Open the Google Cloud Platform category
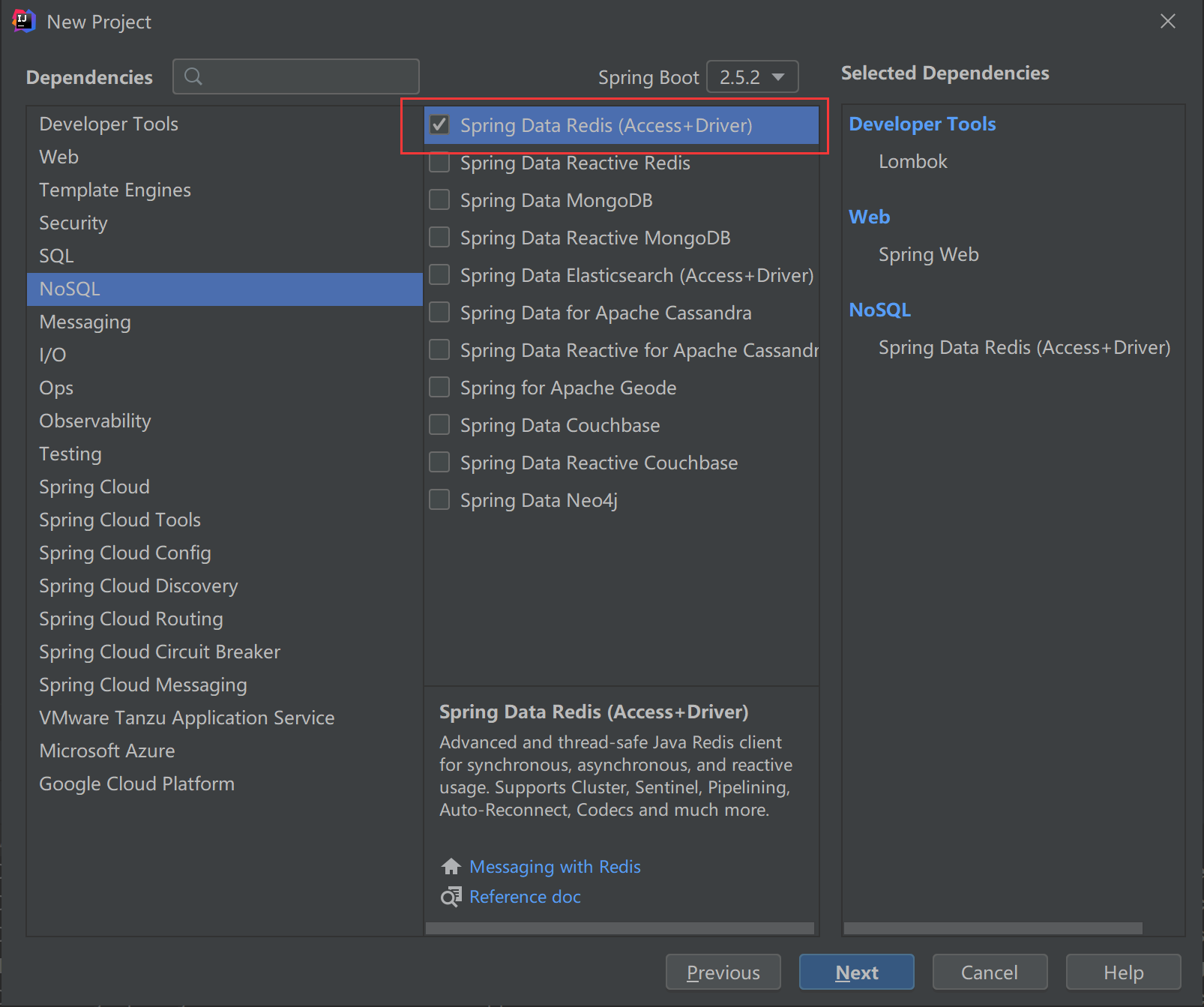Screen dimensions: 1204x1007 click(x=225, y=784)
